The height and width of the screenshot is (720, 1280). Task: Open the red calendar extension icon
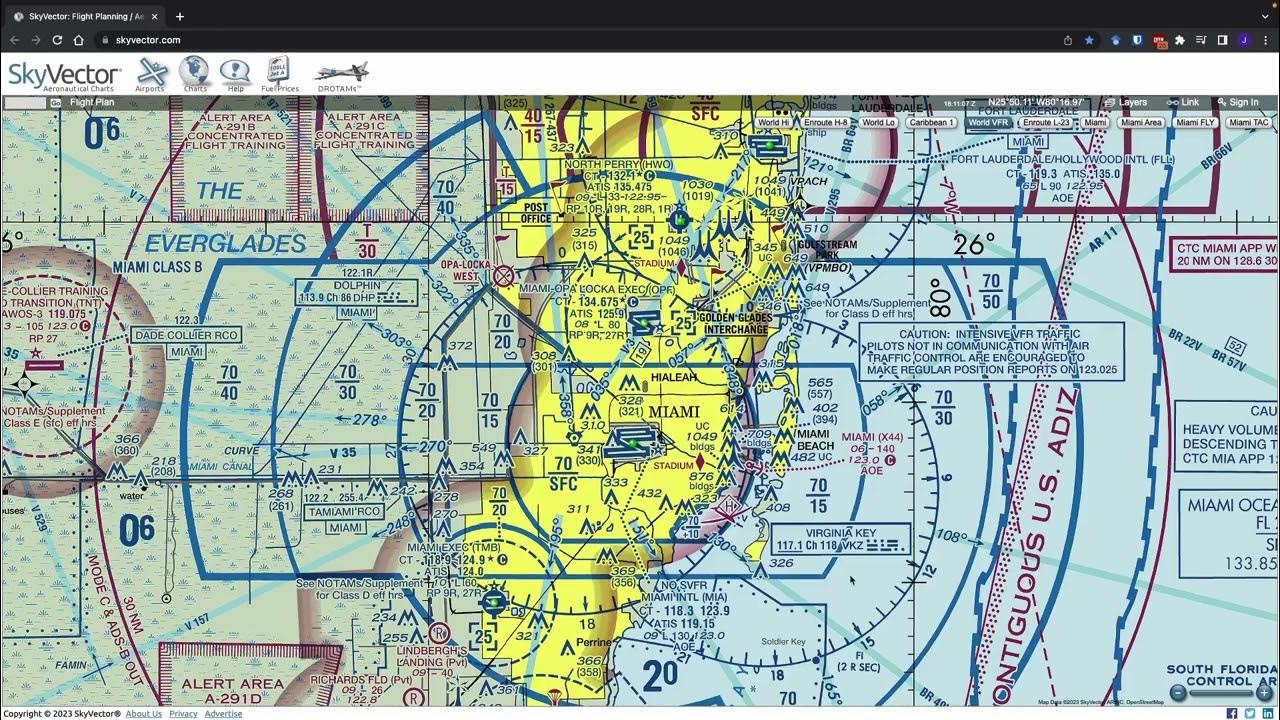click(1159, 40)
